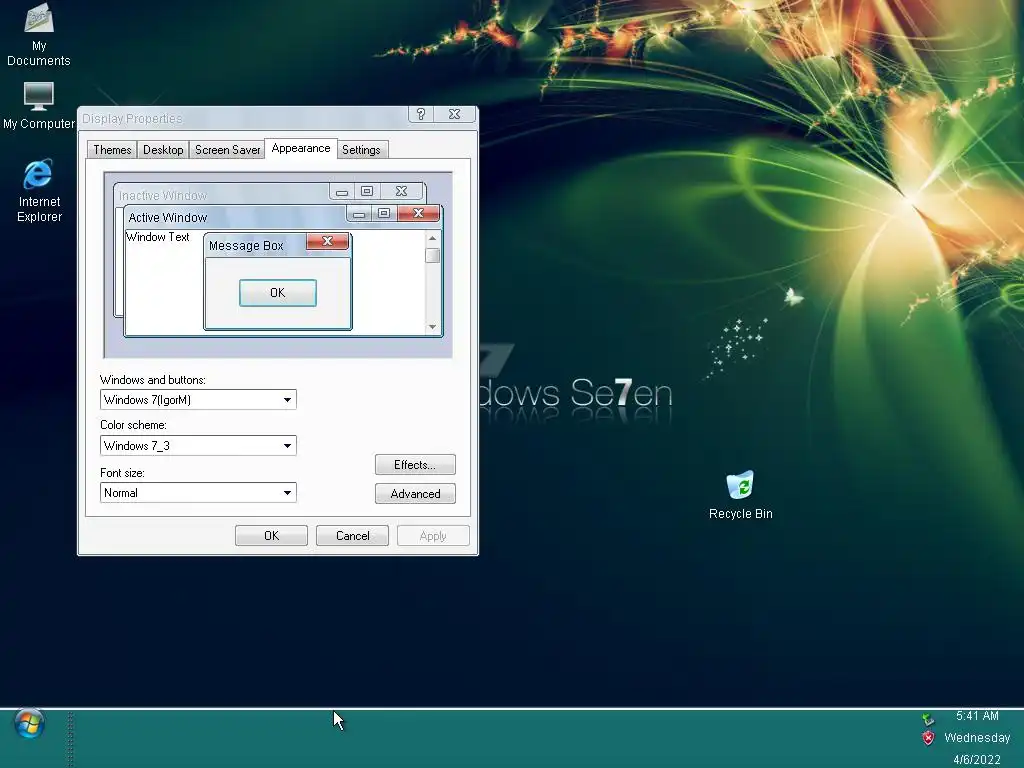Switch to the Desktop tab

click(x=163, y=150)
